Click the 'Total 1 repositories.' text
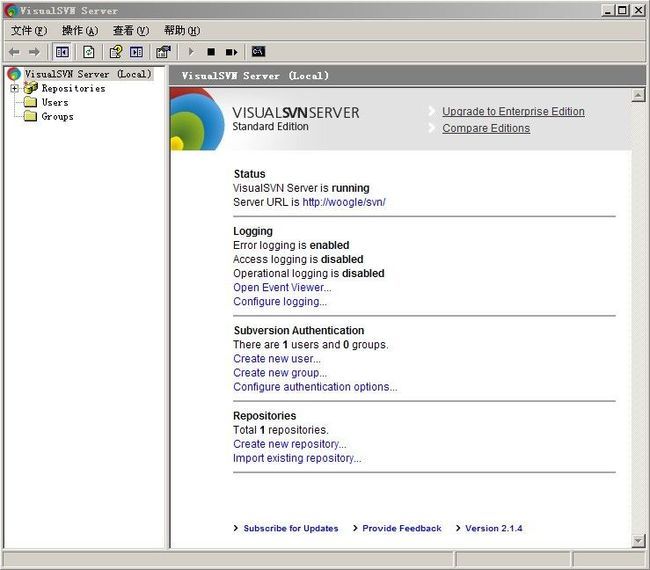650x570 pixels. [x=281, y=430]
